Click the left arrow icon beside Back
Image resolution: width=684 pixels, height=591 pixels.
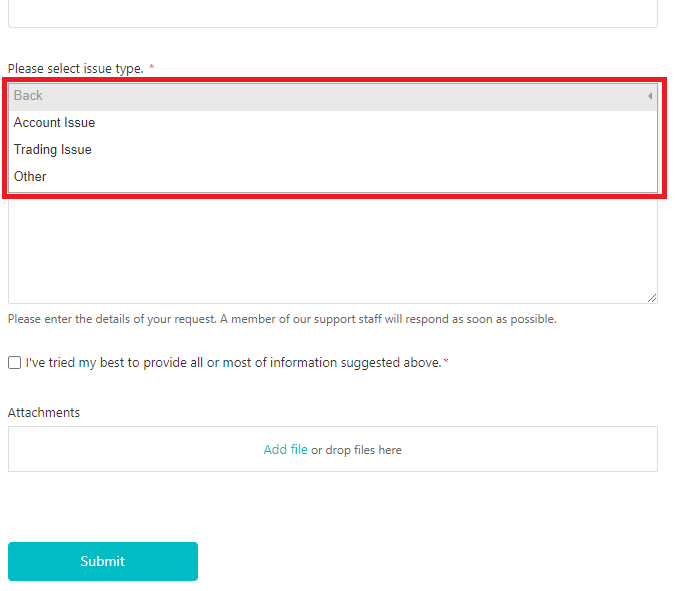[650, 96]
